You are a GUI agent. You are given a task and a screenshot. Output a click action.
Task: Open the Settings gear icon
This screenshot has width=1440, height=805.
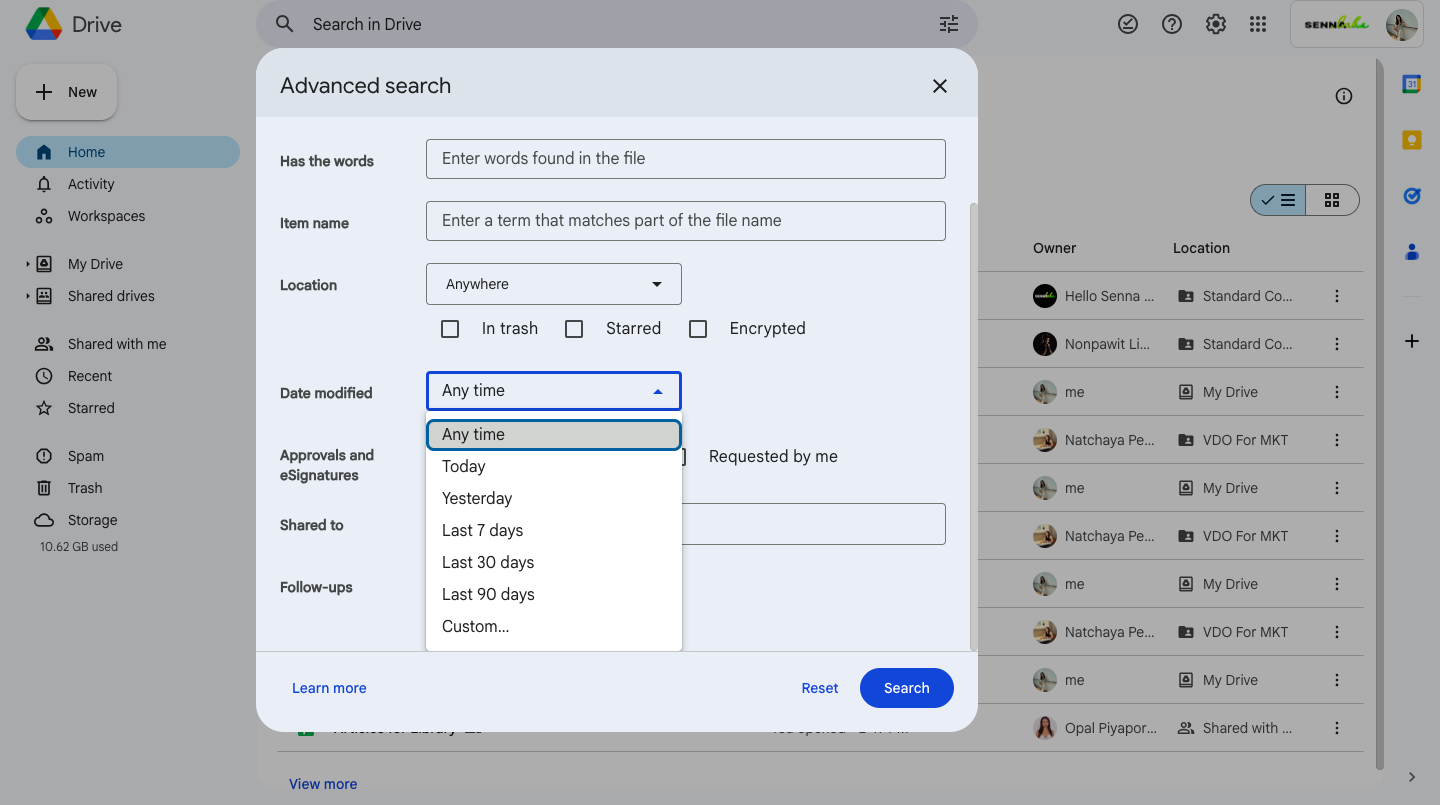(1215, 25)
